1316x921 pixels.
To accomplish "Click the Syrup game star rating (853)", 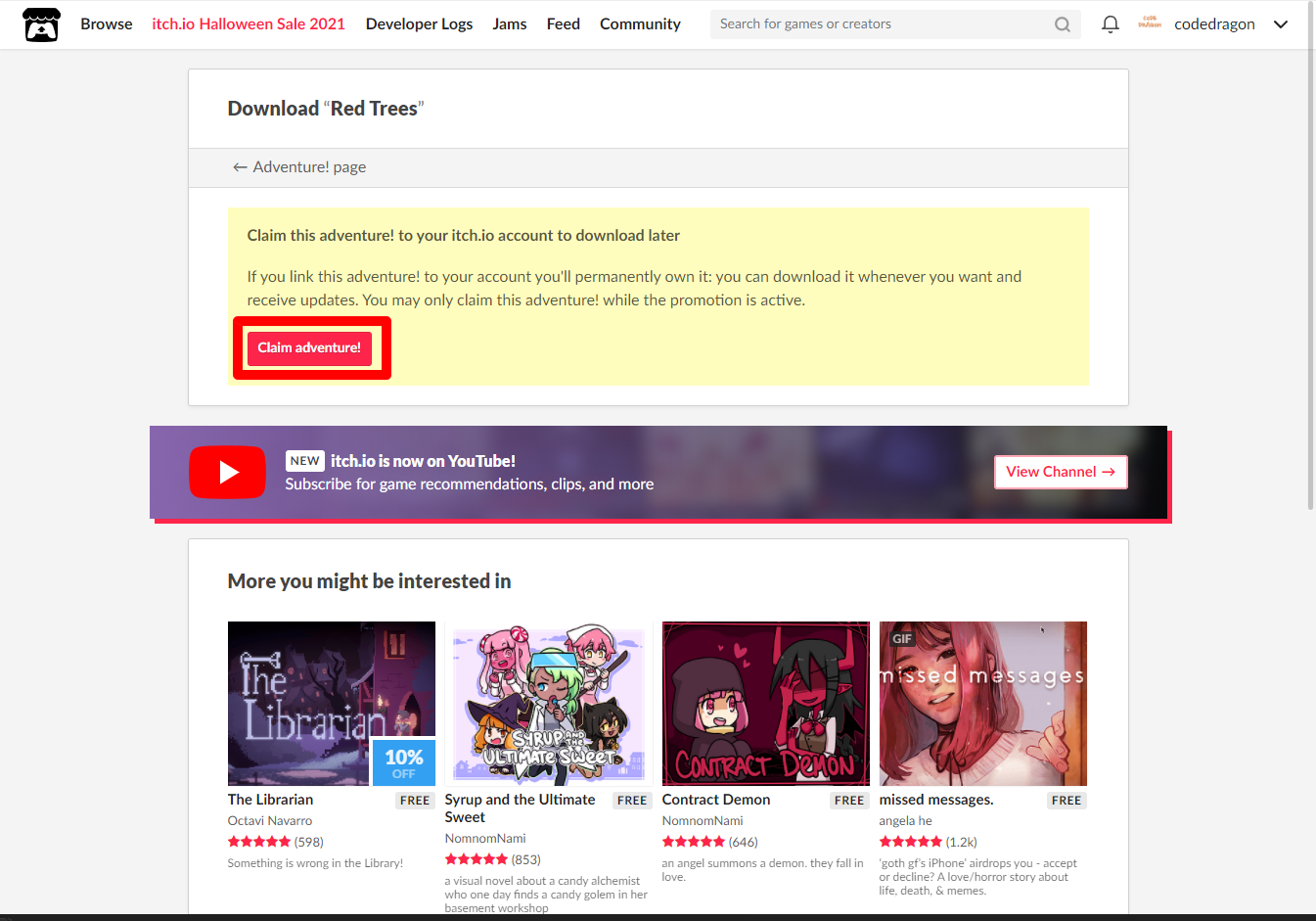I will pos(493,859).
